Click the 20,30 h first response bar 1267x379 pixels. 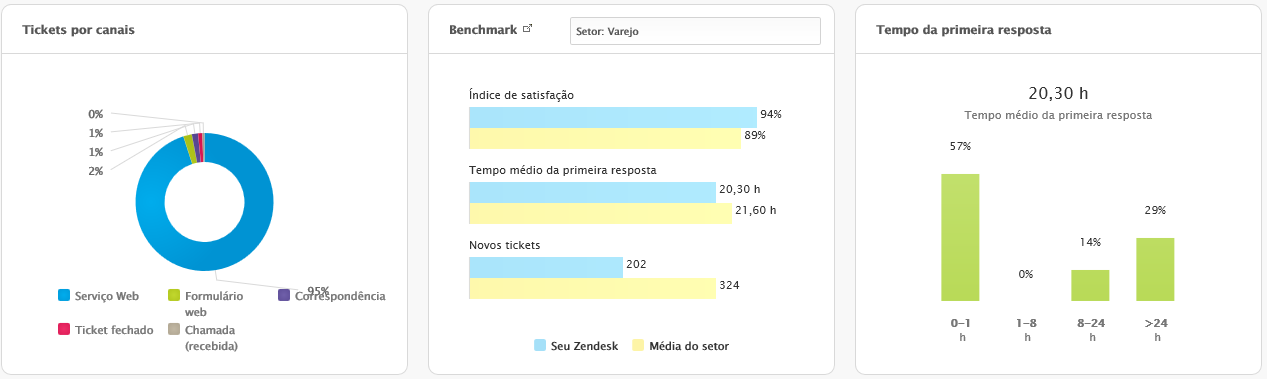[592, 192]
